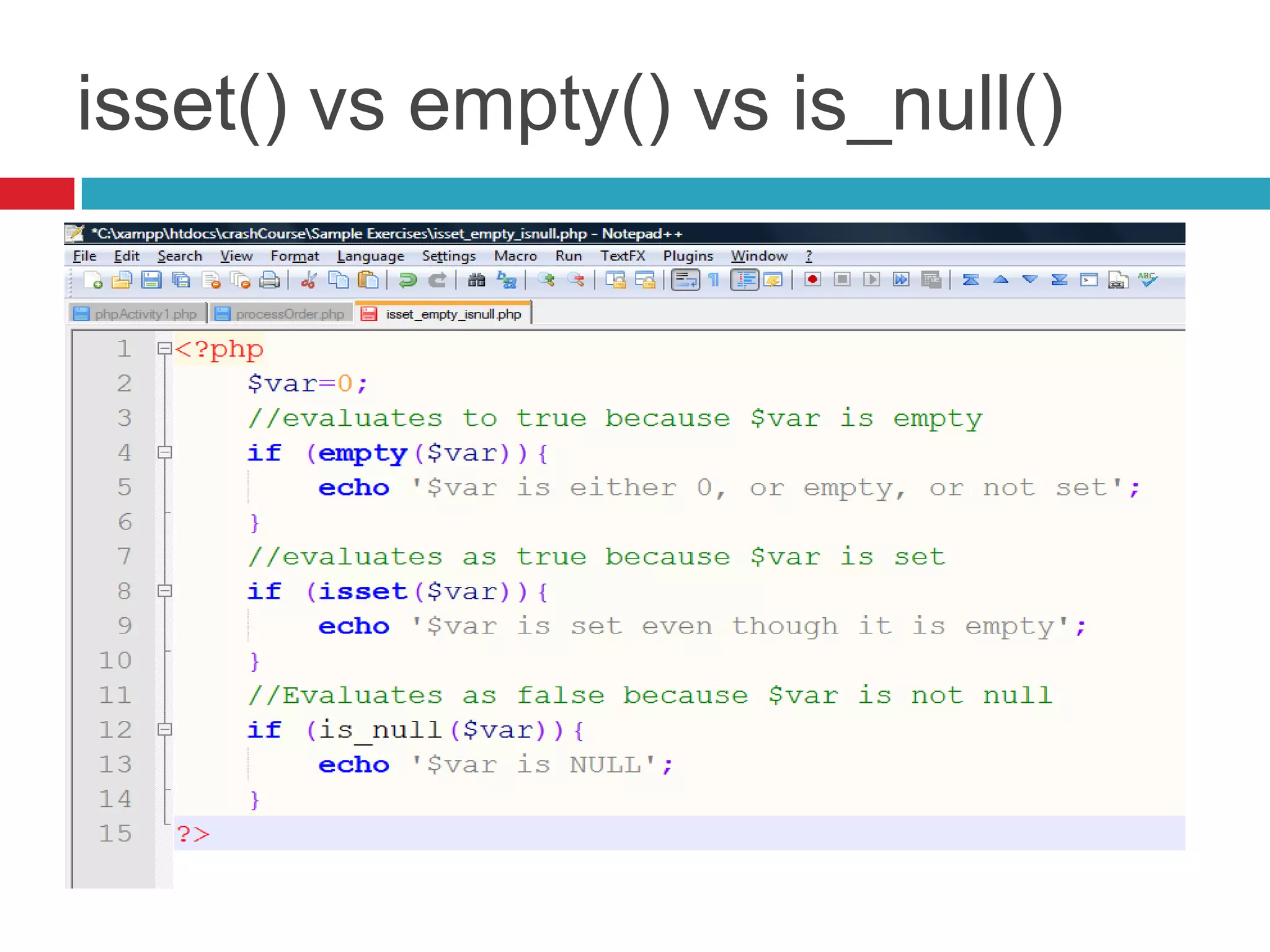Click User Defined Language icon
The width and height of the screenshot is (1270, 952).
[773, 280]
